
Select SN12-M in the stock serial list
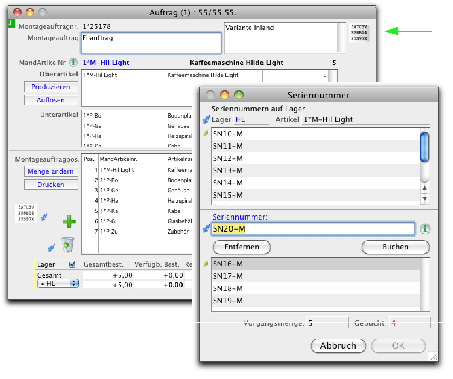[316, 158]
